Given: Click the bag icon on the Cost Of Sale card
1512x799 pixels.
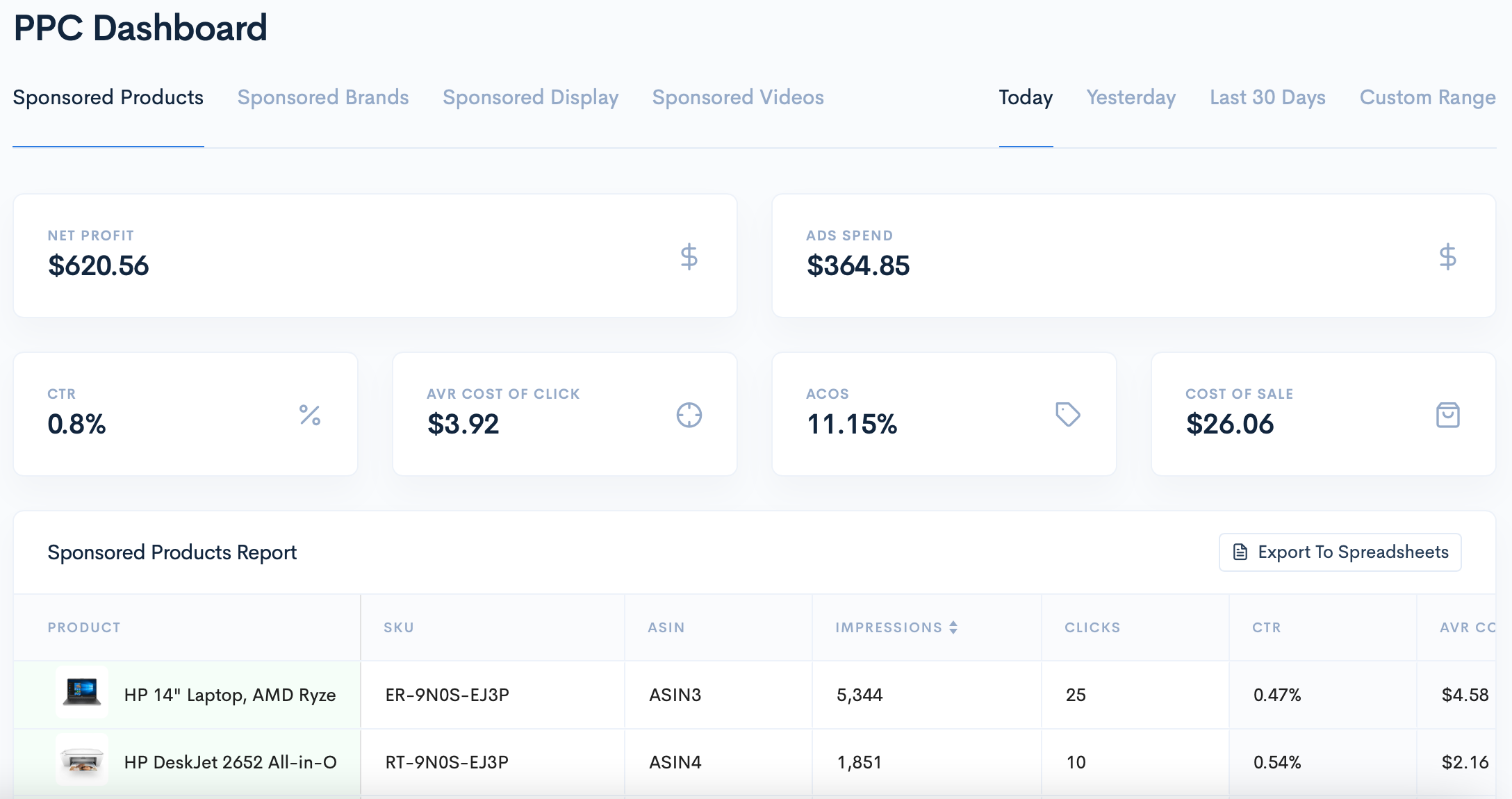Looking at the screenshot, I should pos(1447,415).
